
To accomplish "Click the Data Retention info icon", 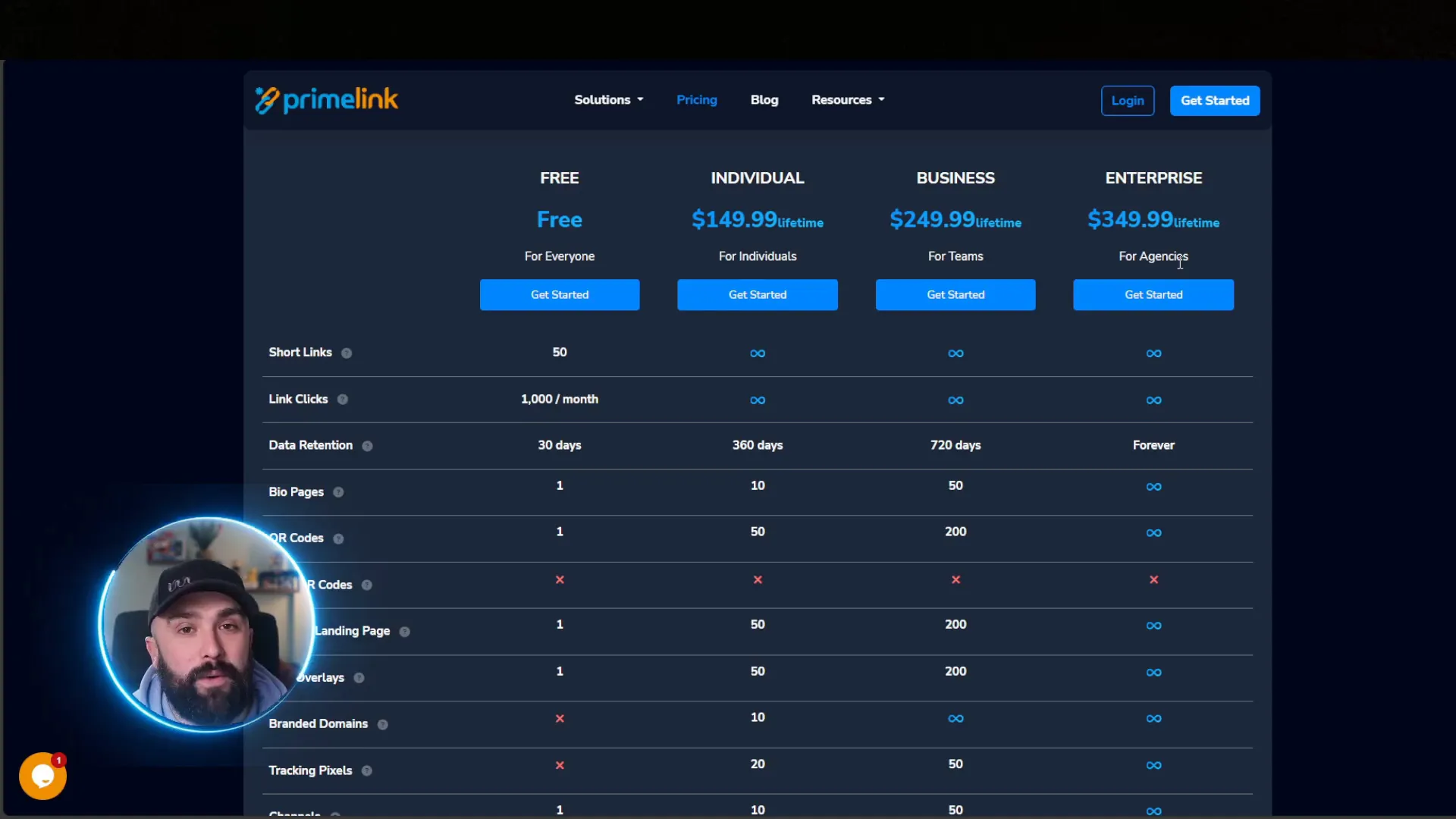I will (367, 446).
